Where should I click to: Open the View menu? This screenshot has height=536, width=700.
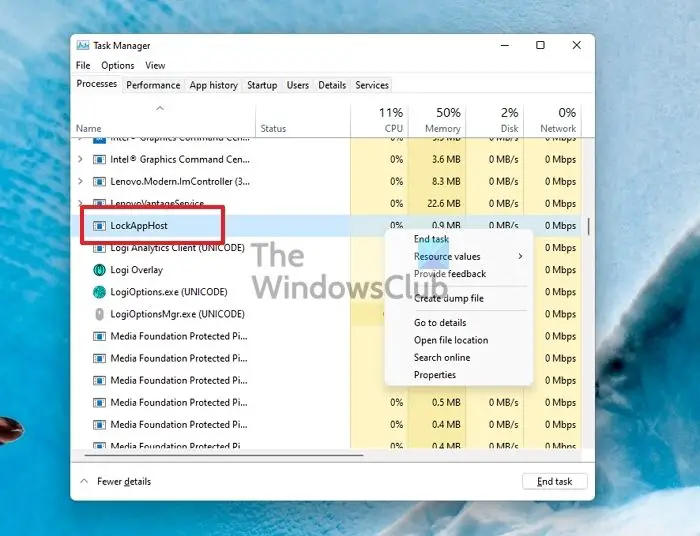[155, 66]
